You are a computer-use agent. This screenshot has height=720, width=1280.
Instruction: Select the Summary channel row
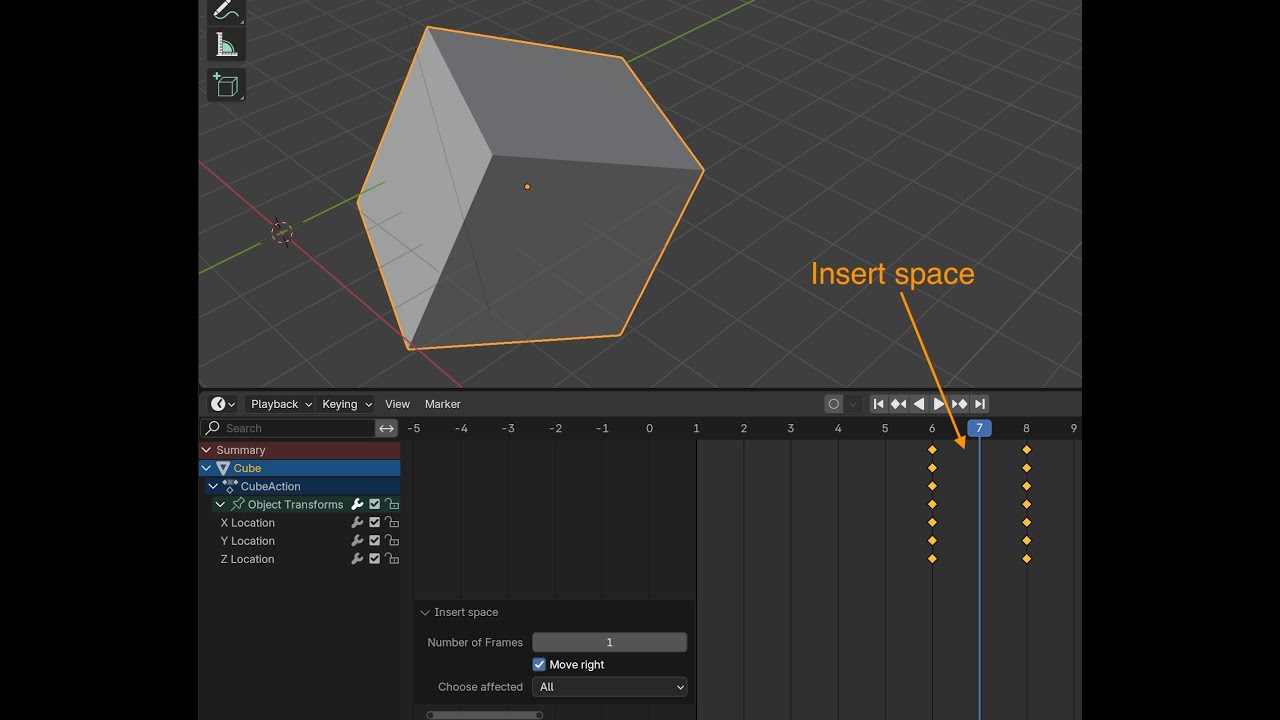tap(300, 450)
